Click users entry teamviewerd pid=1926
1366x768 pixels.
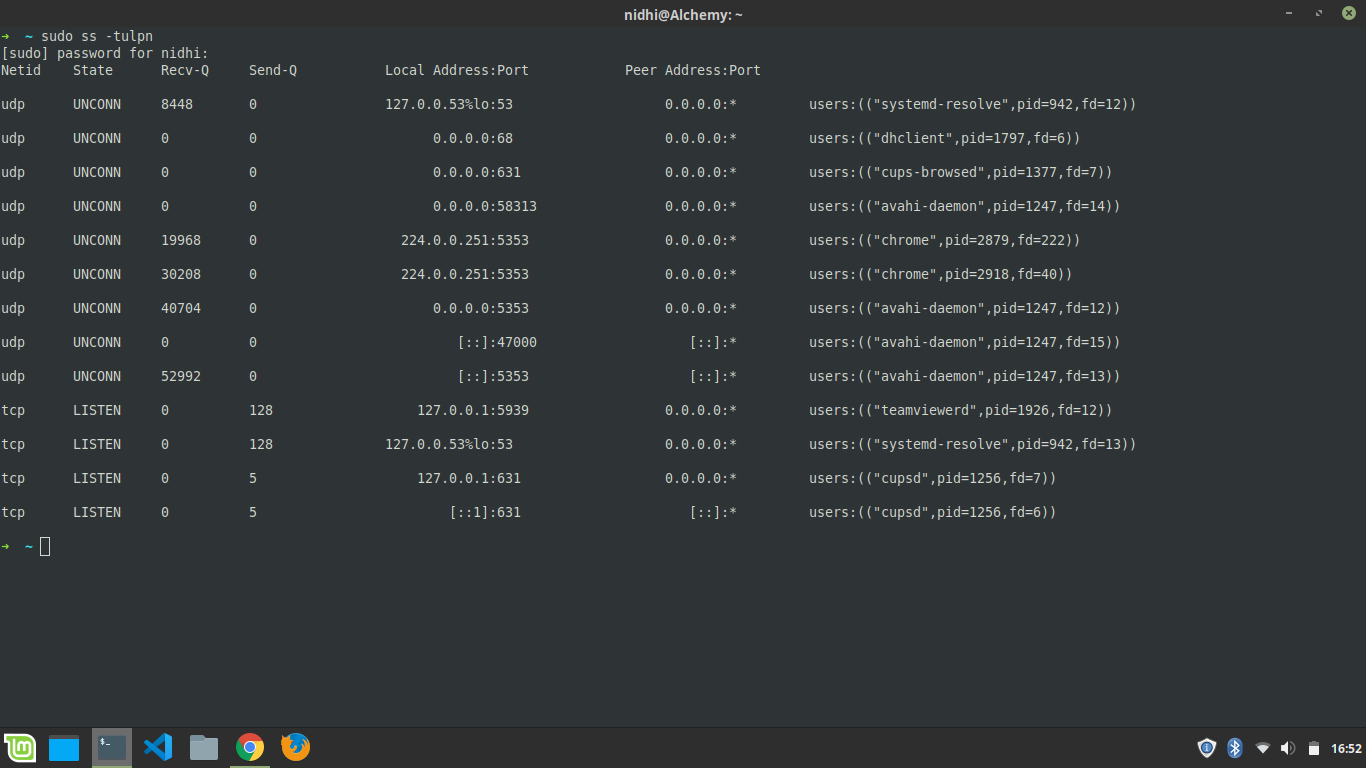[961, 410]
